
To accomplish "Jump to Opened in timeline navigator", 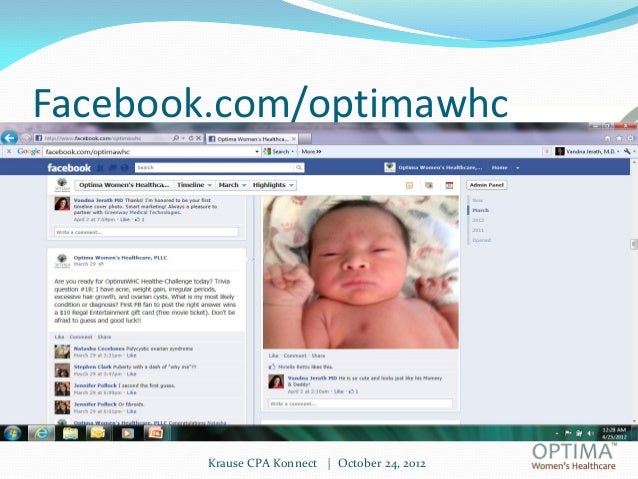I will coord(481,240).
